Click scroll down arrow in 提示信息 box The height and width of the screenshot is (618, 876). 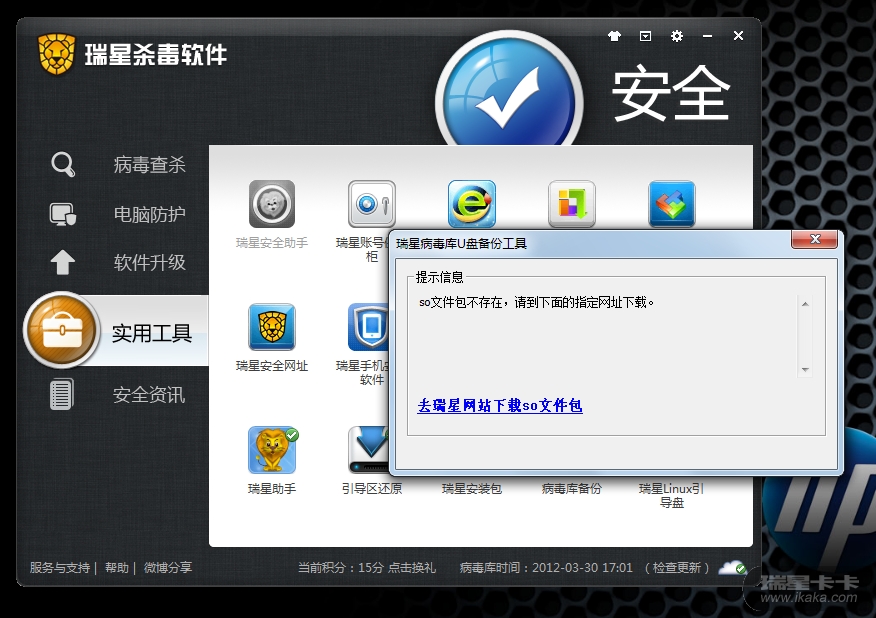[x=805, y=369]
